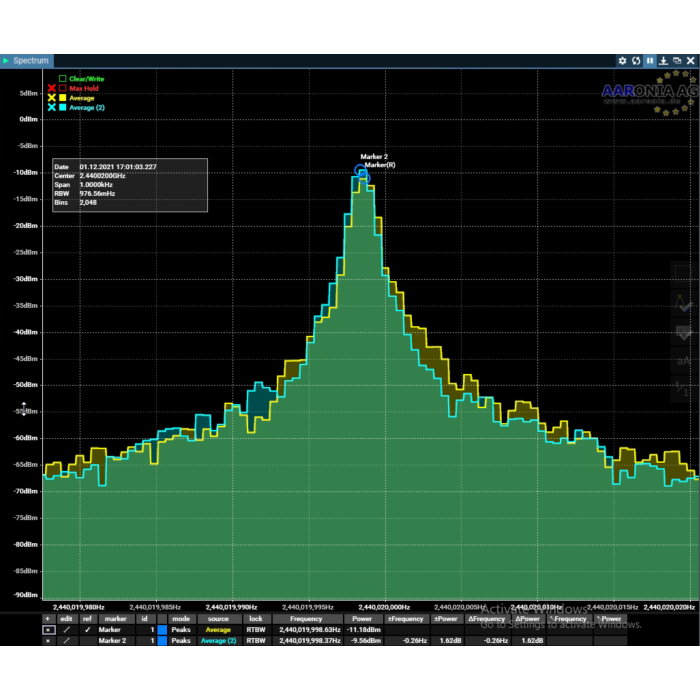Click the play arrow beside Spectrum title
This screenshot has height=700, width=700.
coord(6,61)
